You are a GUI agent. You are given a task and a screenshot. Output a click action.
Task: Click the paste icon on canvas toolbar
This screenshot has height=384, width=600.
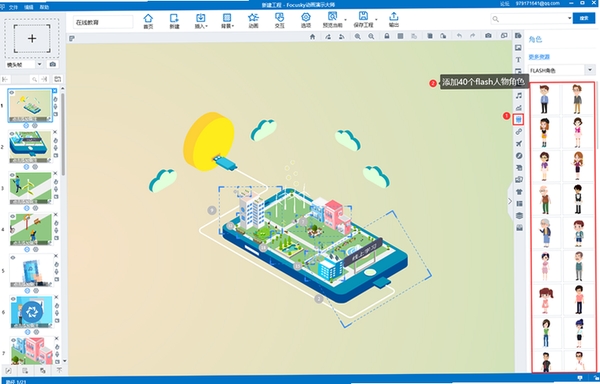click(443, 36)
